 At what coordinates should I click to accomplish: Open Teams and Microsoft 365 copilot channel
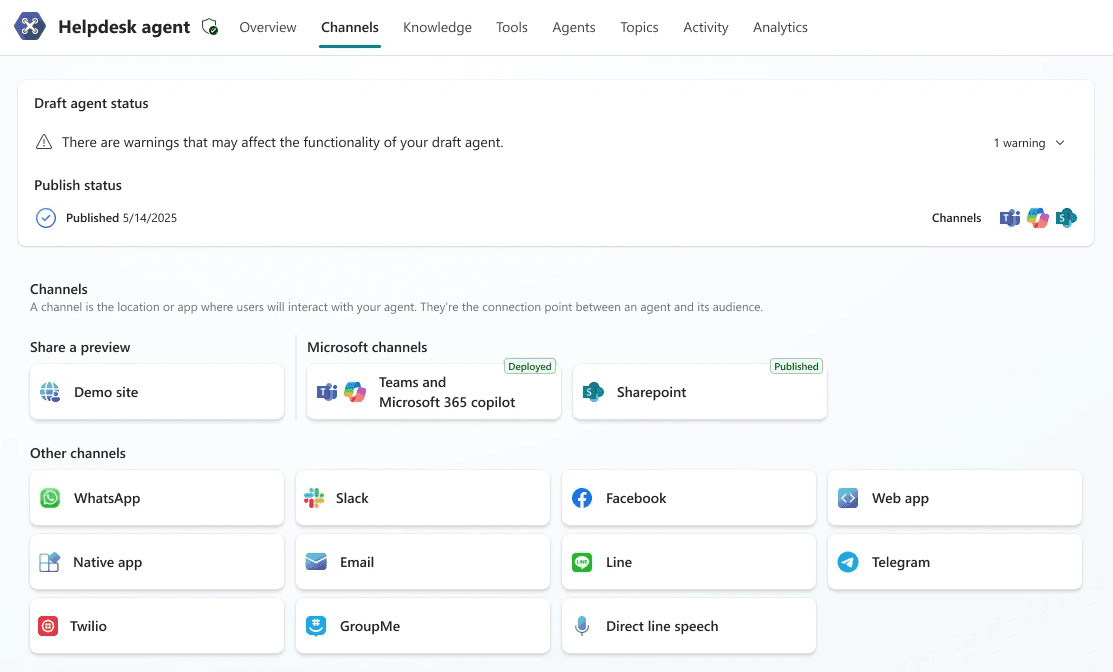434,392
